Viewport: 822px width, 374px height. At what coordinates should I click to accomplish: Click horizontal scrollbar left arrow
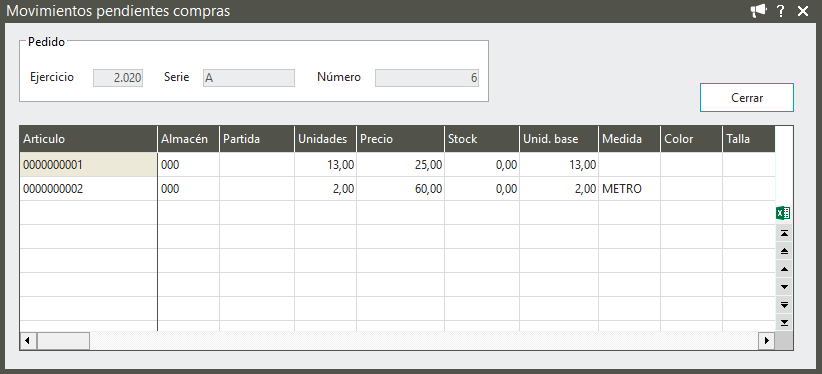(28, 341)
